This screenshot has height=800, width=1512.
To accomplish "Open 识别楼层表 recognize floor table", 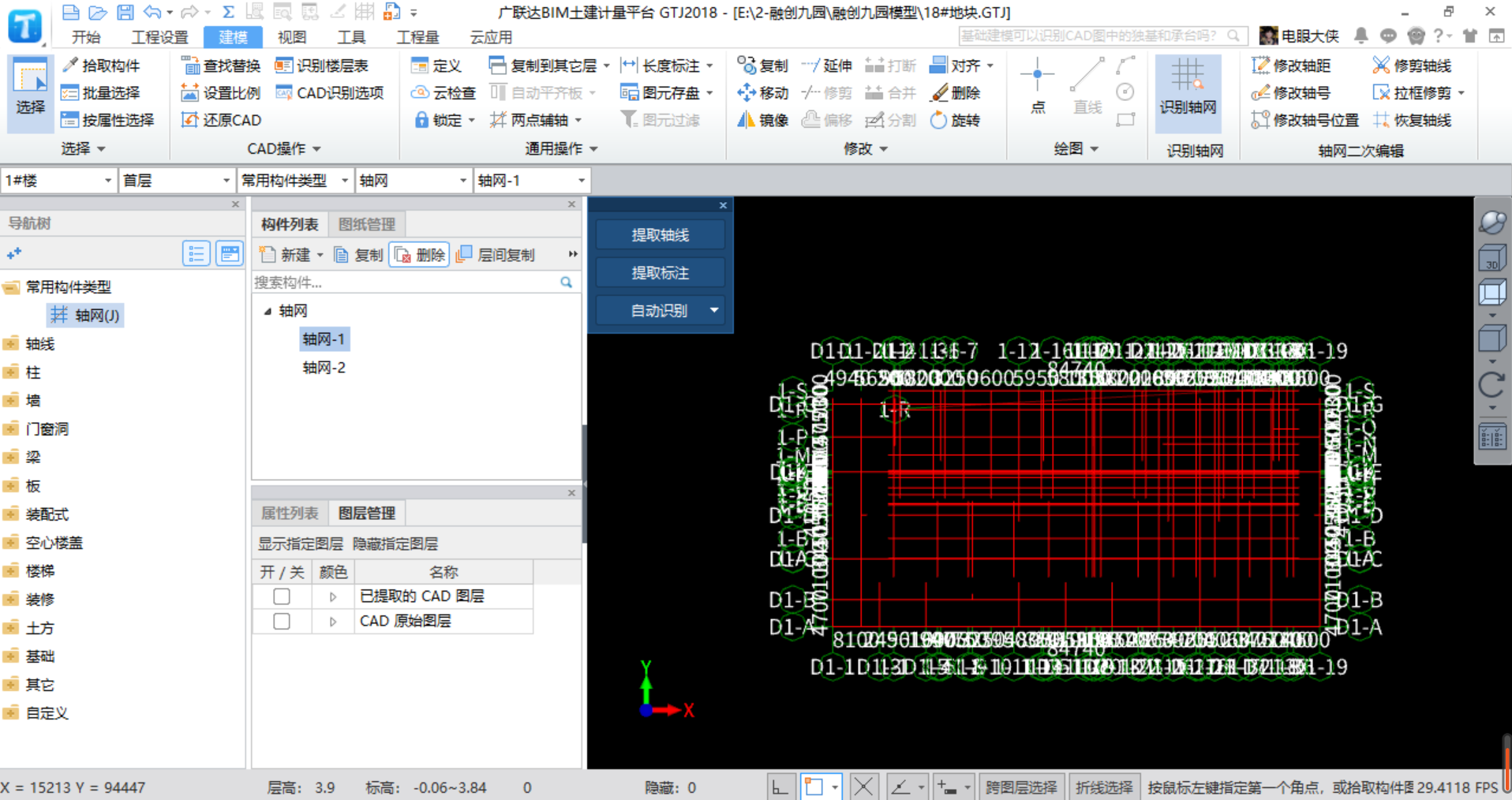I will [x=322, y=65].
